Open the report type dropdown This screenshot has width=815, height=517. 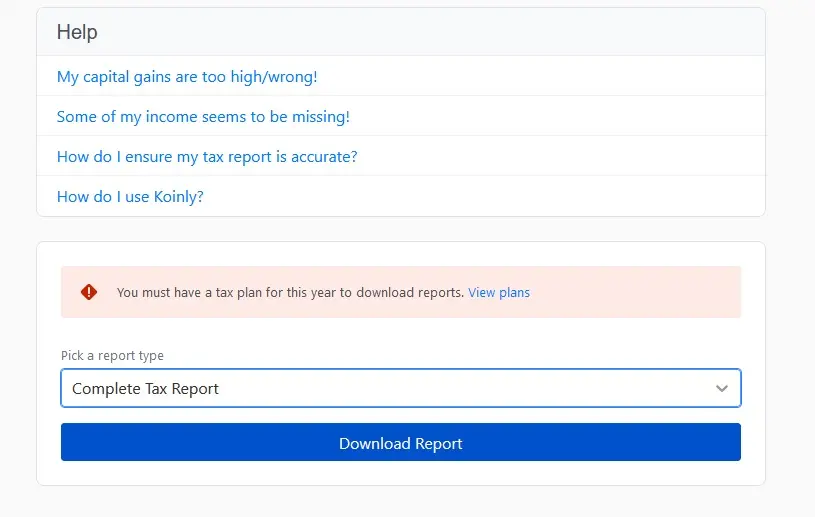point(400,389)
